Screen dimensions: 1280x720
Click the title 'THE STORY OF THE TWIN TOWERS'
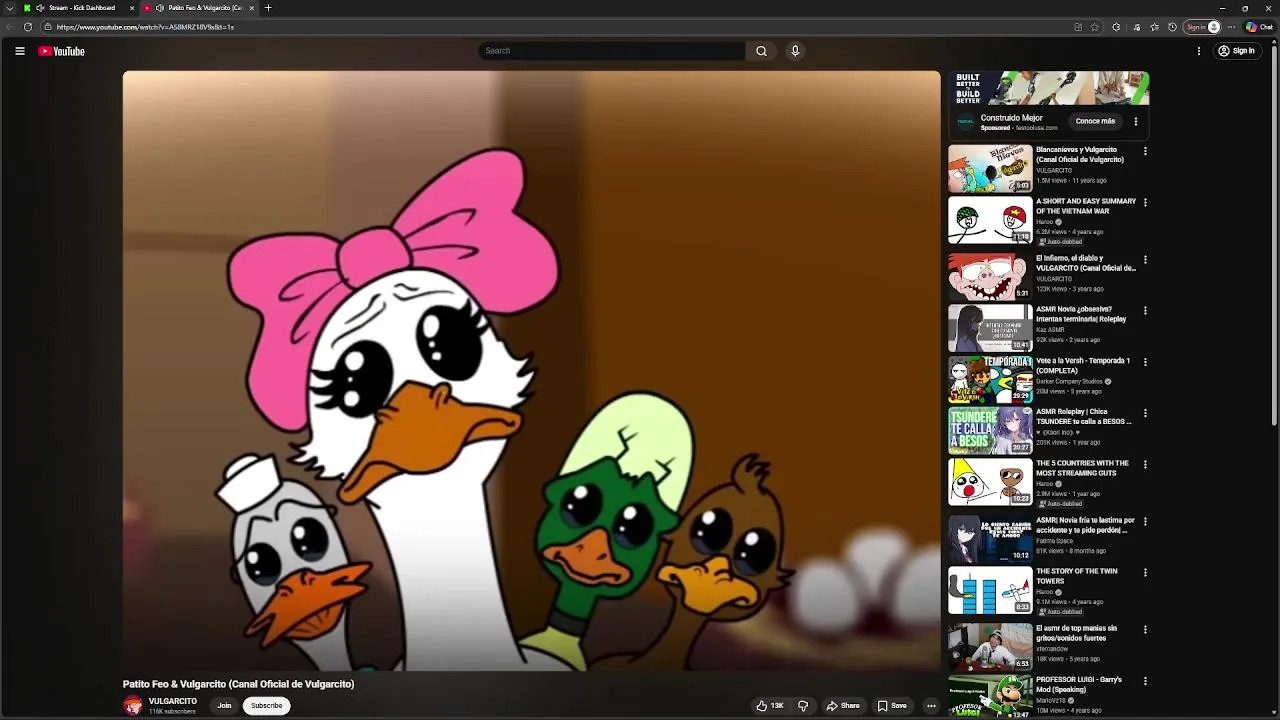tap(1076, 575)
